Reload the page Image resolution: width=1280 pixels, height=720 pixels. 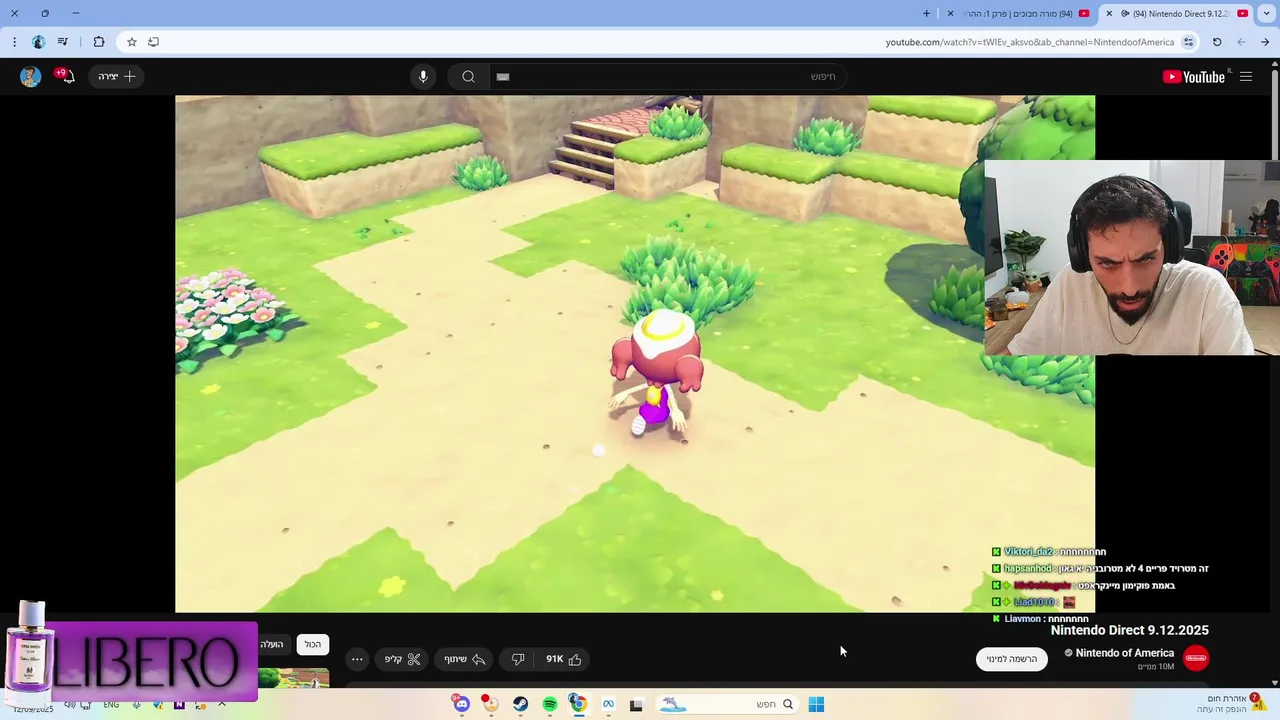coord(1217,42)
